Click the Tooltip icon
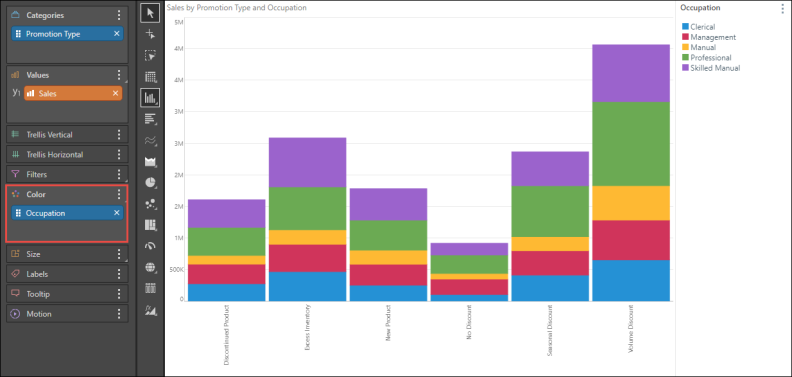Screen dimensions: 792x377 16,294
